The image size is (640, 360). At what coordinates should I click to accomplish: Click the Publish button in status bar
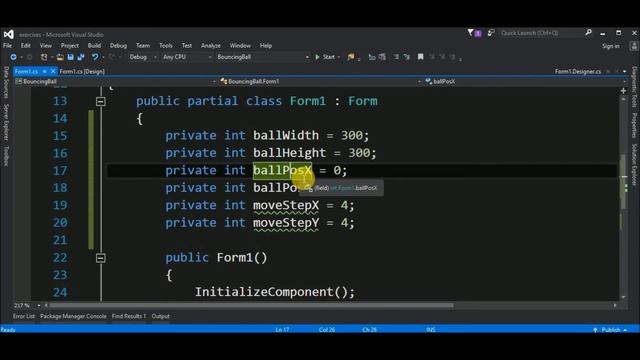(611, 330)
